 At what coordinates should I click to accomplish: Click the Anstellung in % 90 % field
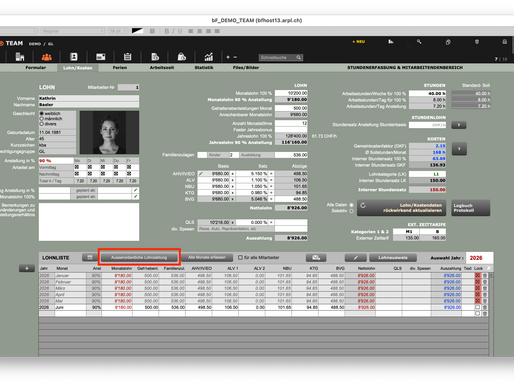click(x=56, y=161)
